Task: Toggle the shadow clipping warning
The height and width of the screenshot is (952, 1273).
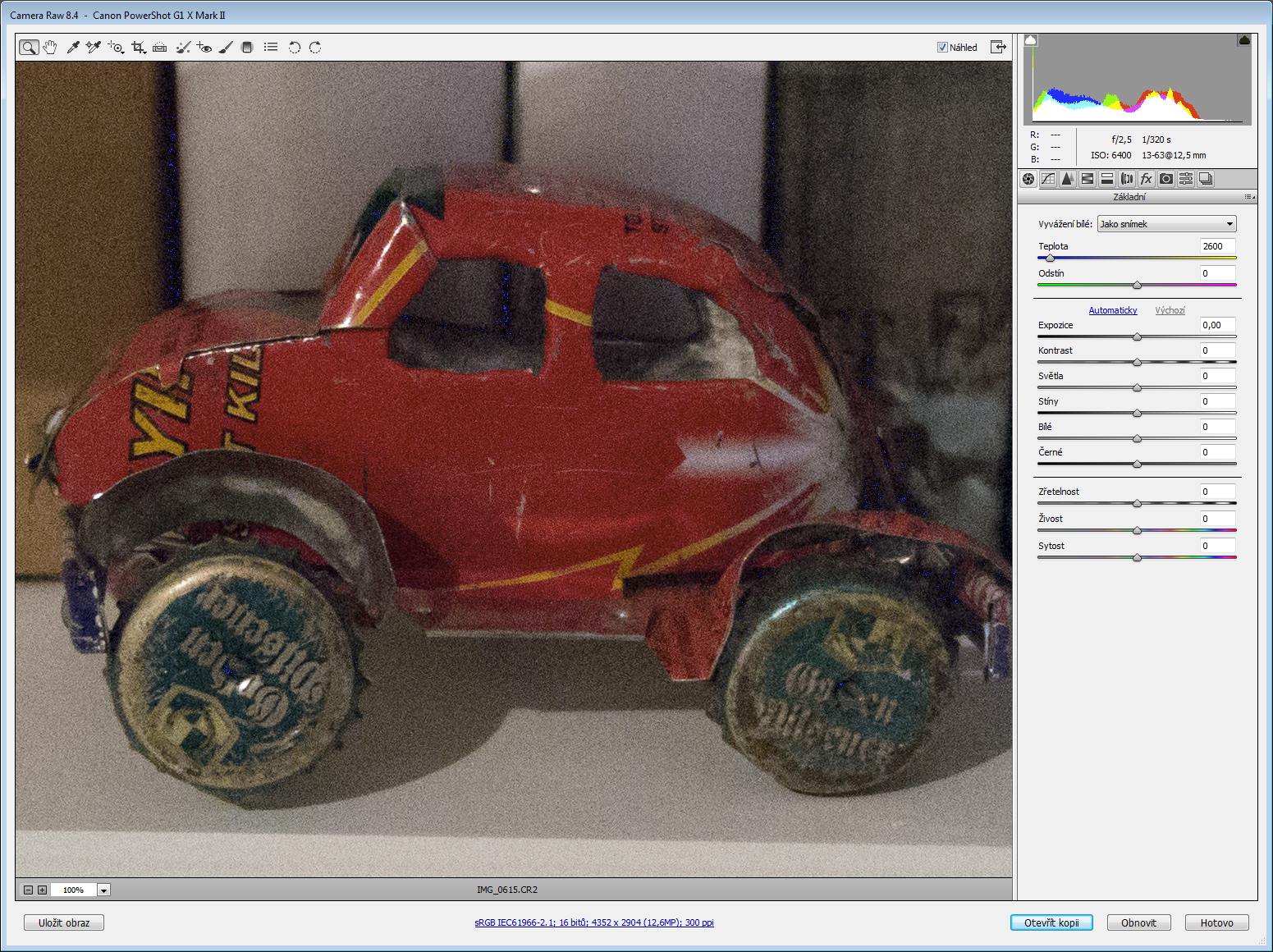Action: pyautogui.click(x=1031, y=40)
